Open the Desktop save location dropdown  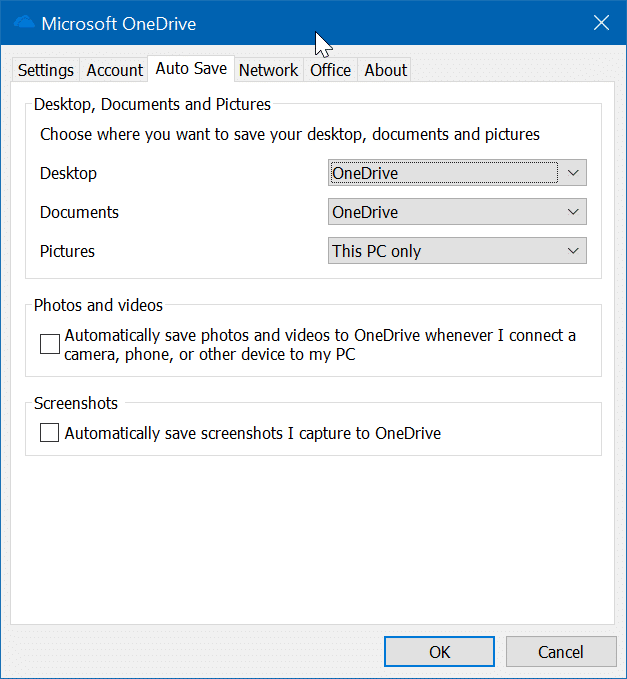457,173
